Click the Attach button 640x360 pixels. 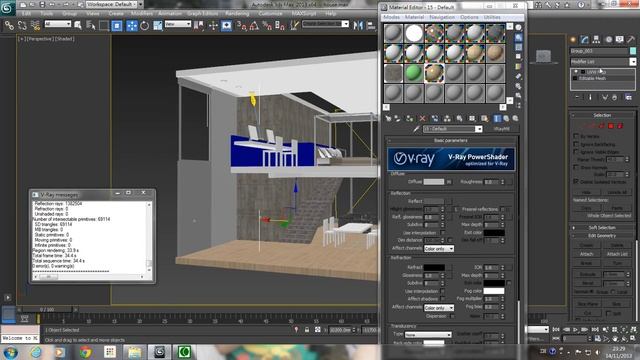pos(587,254)
